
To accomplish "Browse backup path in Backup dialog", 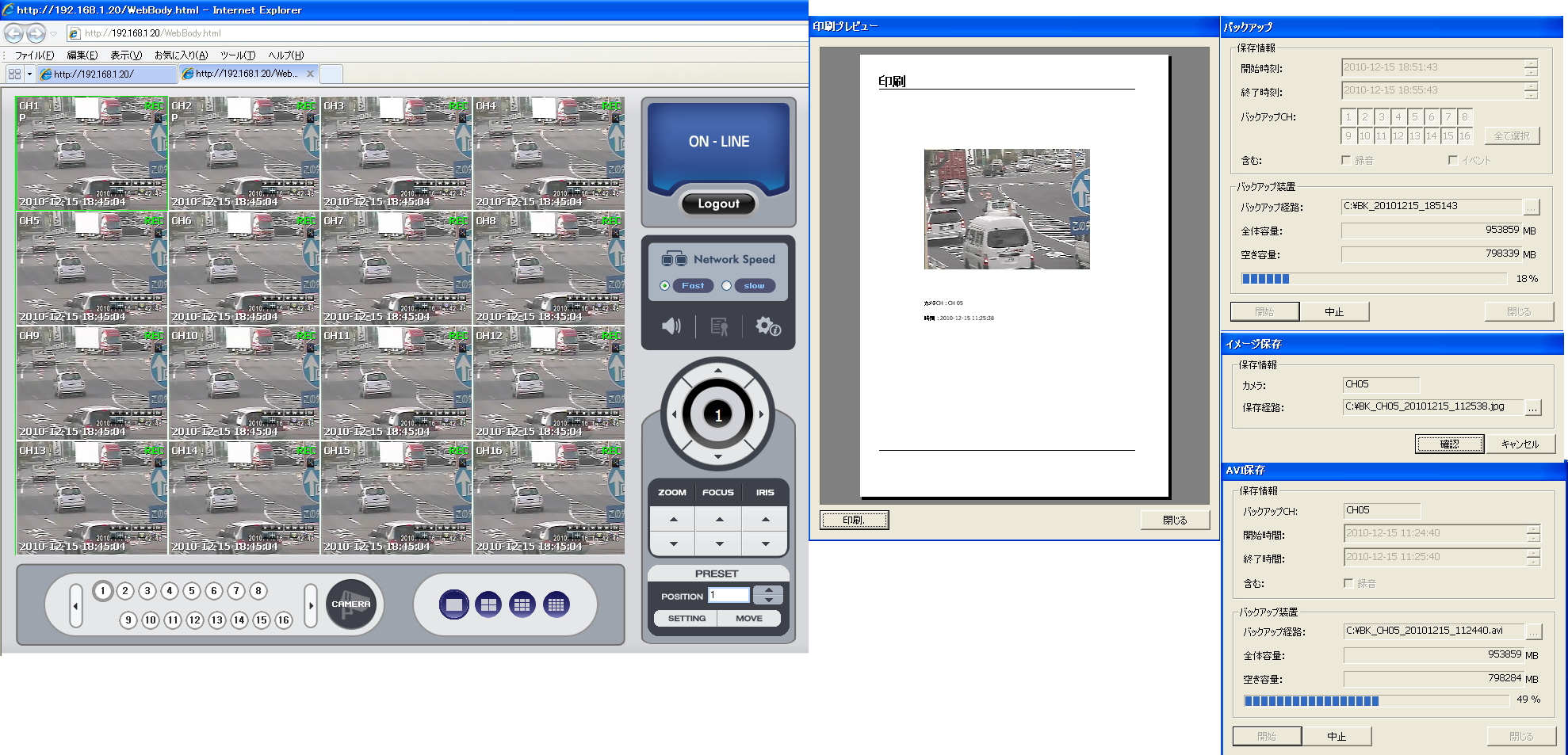I will 1532,207.
